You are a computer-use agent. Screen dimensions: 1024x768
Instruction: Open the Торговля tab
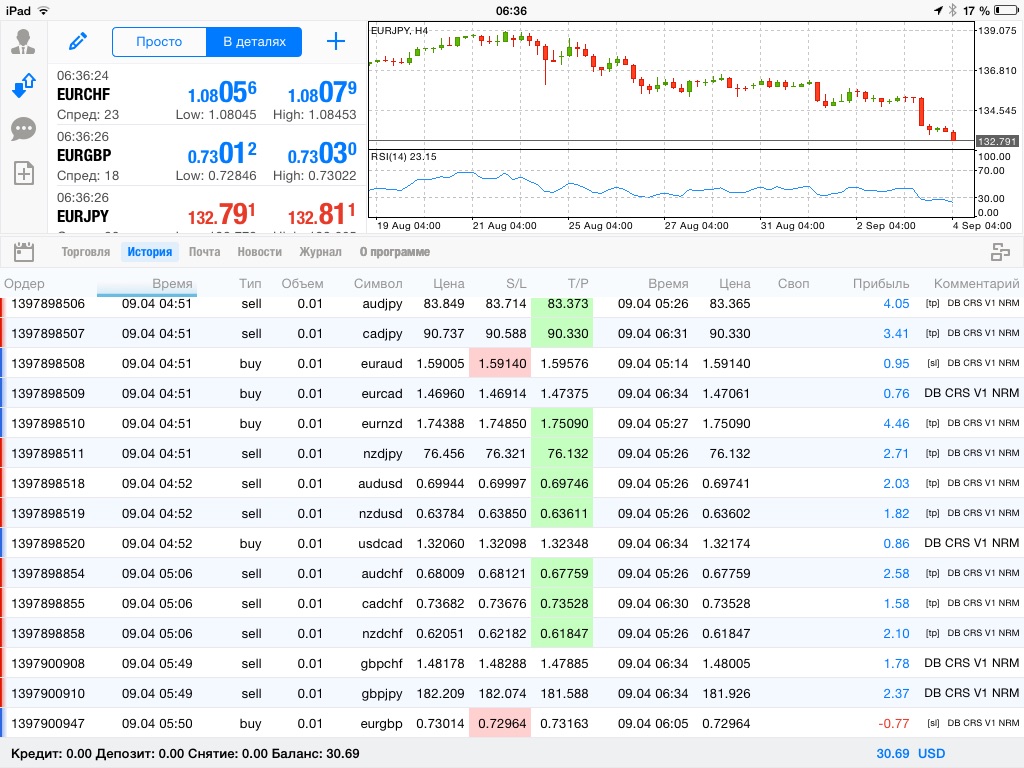point(86,251)
